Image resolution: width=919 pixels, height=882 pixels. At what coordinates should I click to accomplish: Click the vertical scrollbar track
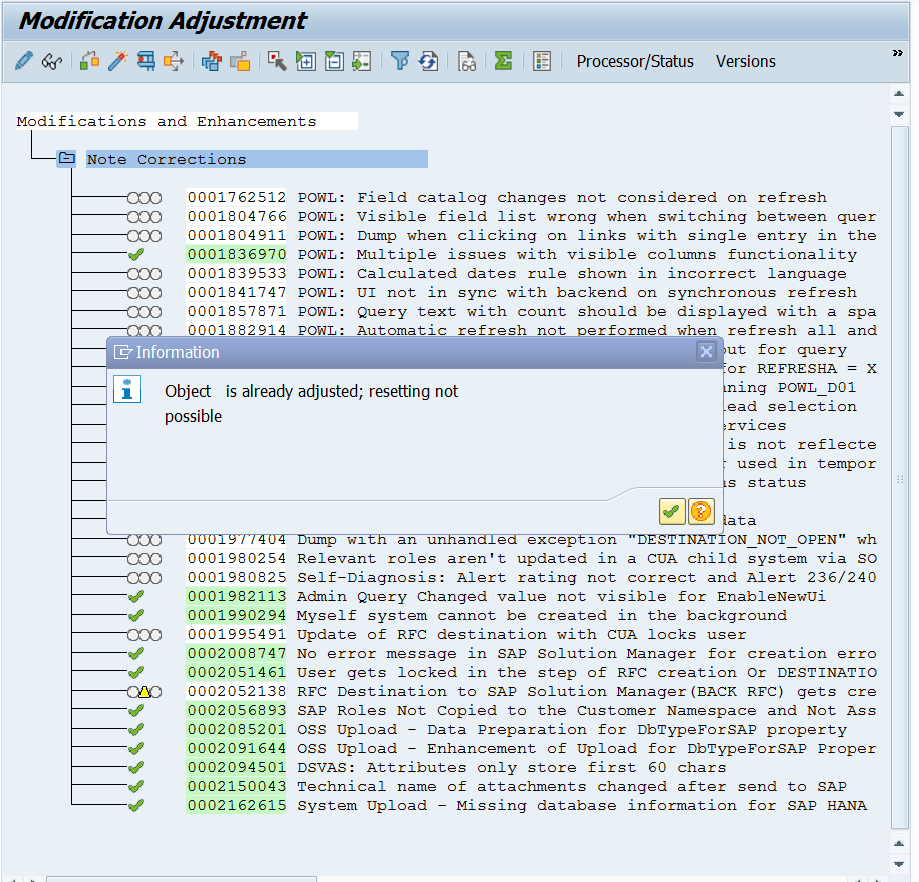point(899,478)
